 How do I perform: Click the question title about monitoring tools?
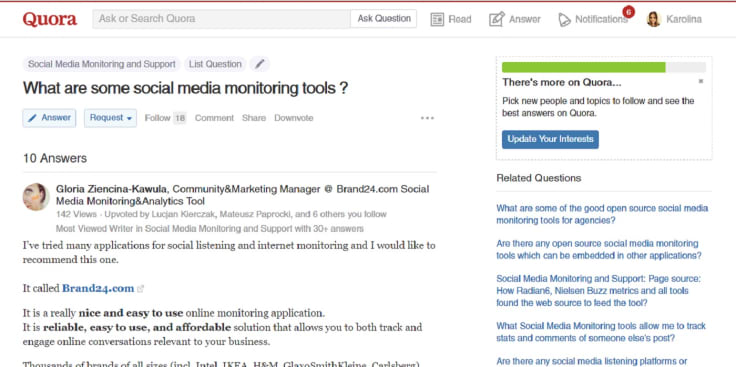point(185,88)
